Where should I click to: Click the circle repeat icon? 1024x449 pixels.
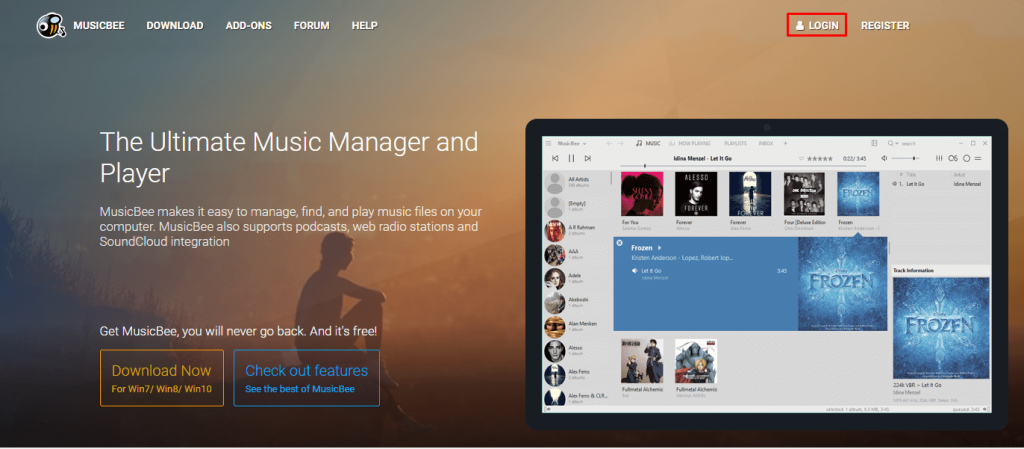(x=967, y=158)
